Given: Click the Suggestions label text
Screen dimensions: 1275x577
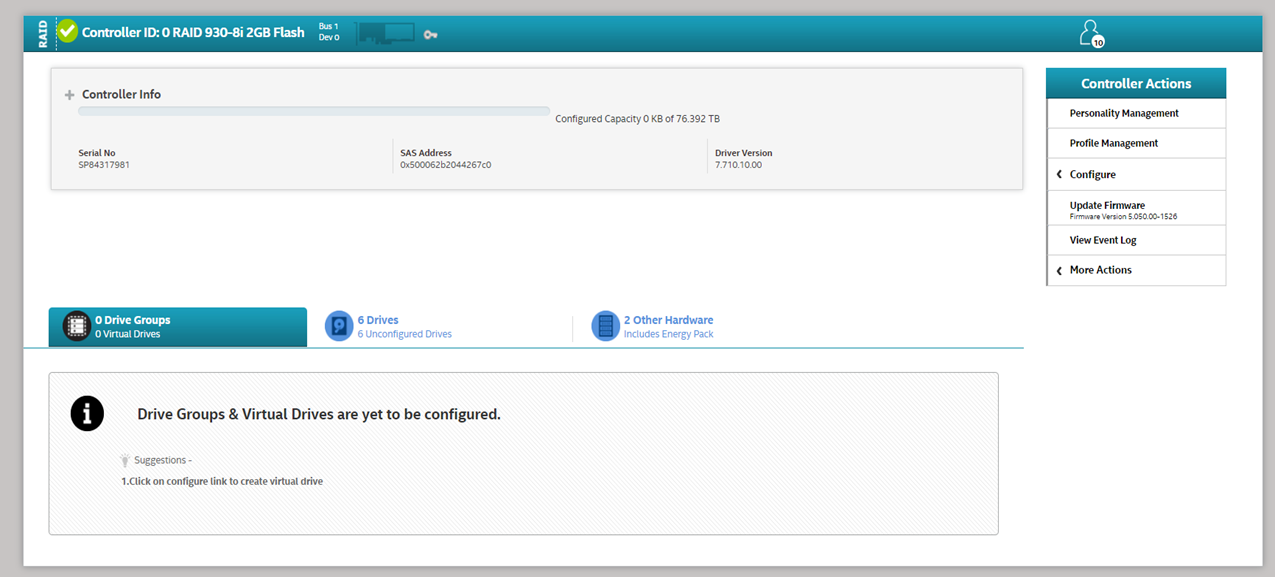Looking at the screenshot, I should 162,460.
